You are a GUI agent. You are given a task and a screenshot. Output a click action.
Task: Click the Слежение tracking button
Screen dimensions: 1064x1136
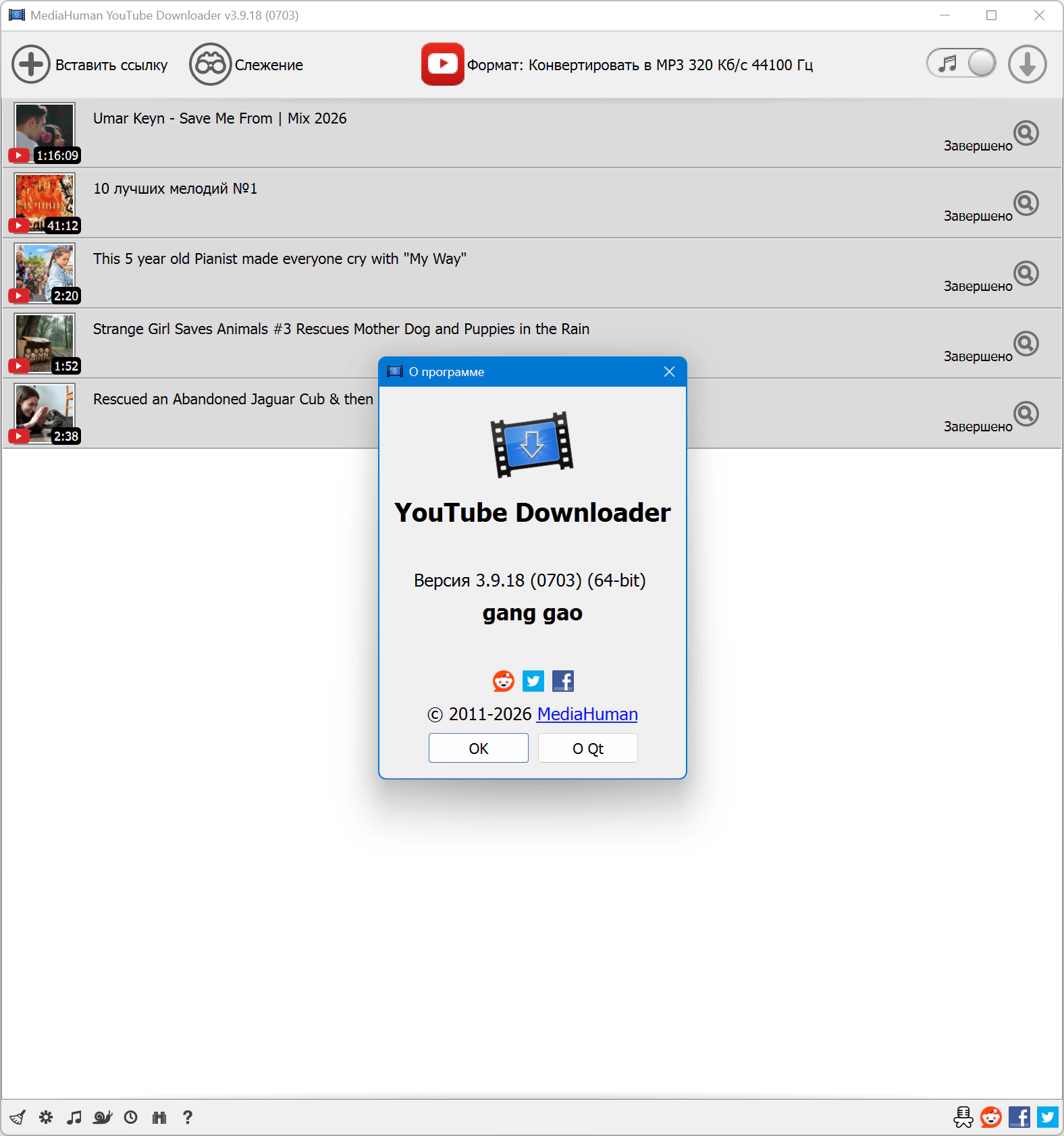pos(247,65)
